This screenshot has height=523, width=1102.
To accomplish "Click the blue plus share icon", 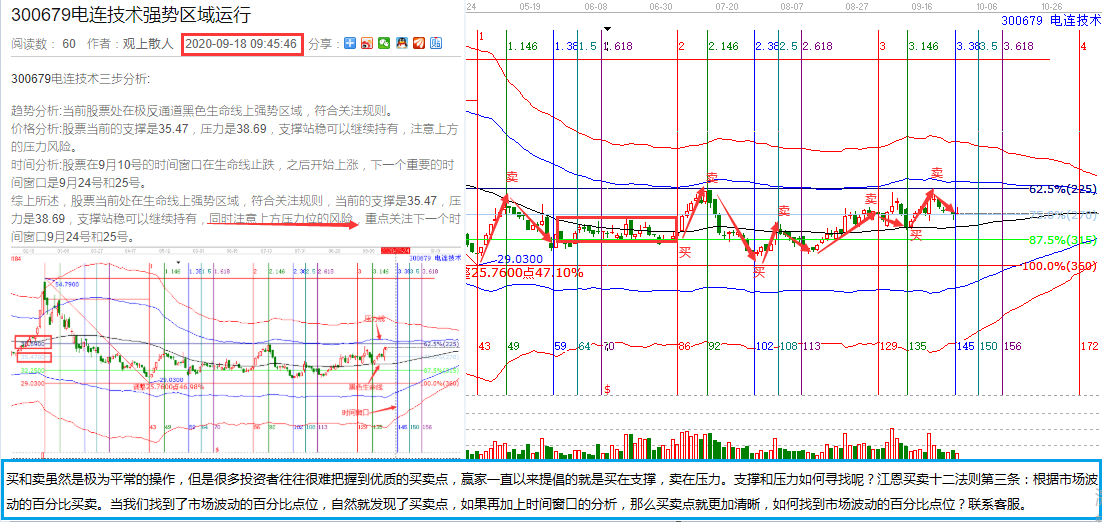I will coord(349,44).
